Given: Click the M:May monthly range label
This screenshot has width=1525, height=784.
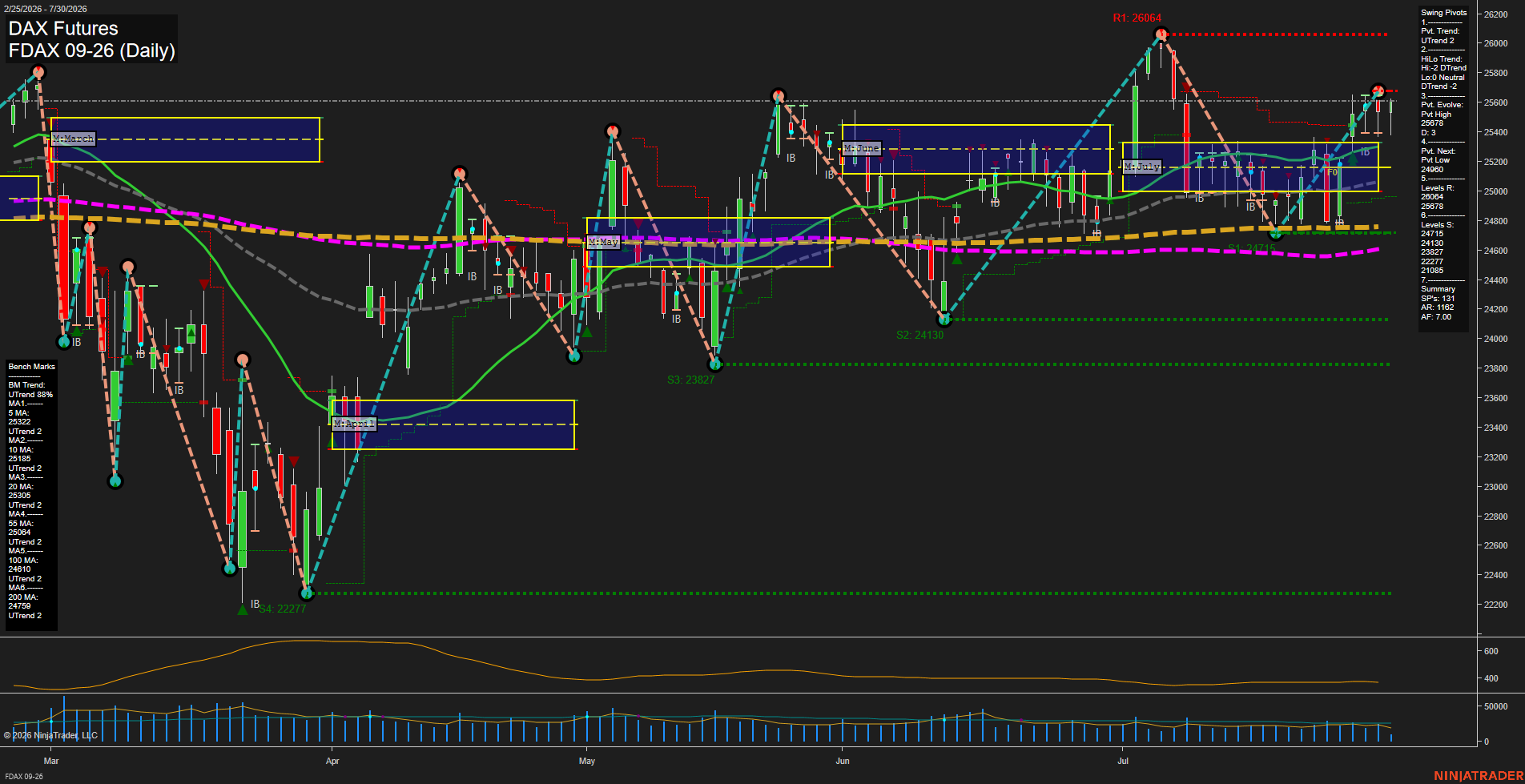Looking at the screenshot, I should point(603,241).
